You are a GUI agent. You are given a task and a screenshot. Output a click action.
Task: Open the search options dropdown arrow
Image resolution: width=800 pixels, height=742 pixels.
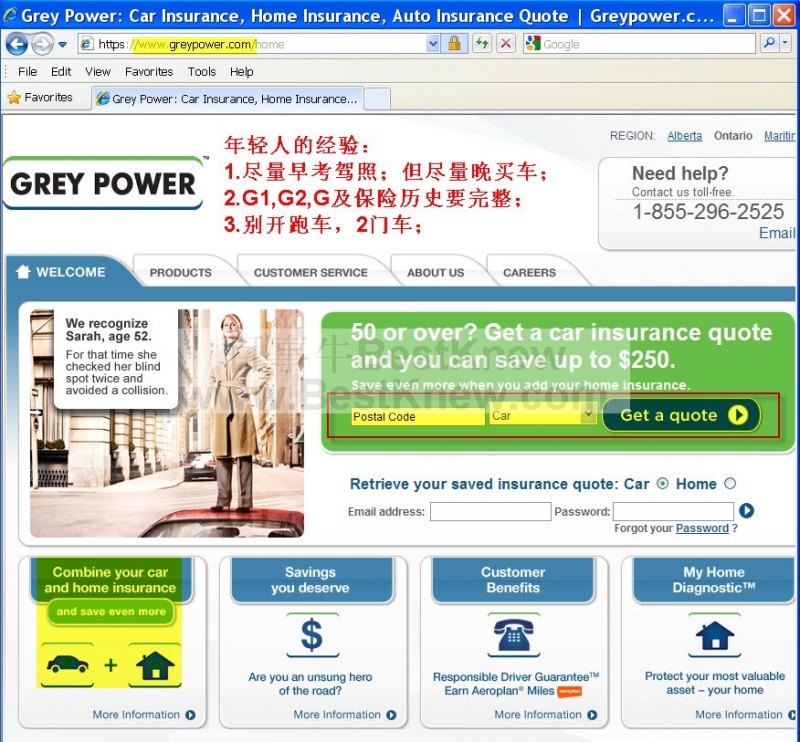(x=785, y=44)
